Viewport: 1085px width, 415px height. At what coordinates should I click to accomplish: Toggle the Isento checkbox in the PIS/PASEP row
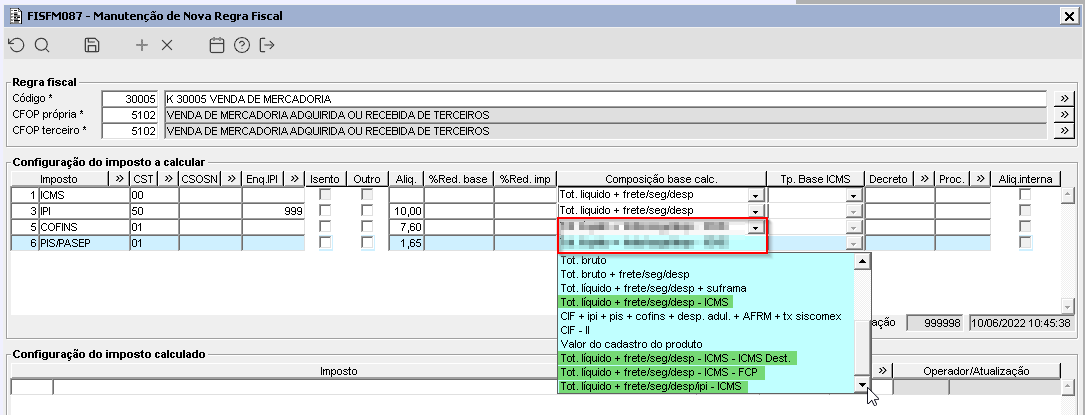(325, 243)
